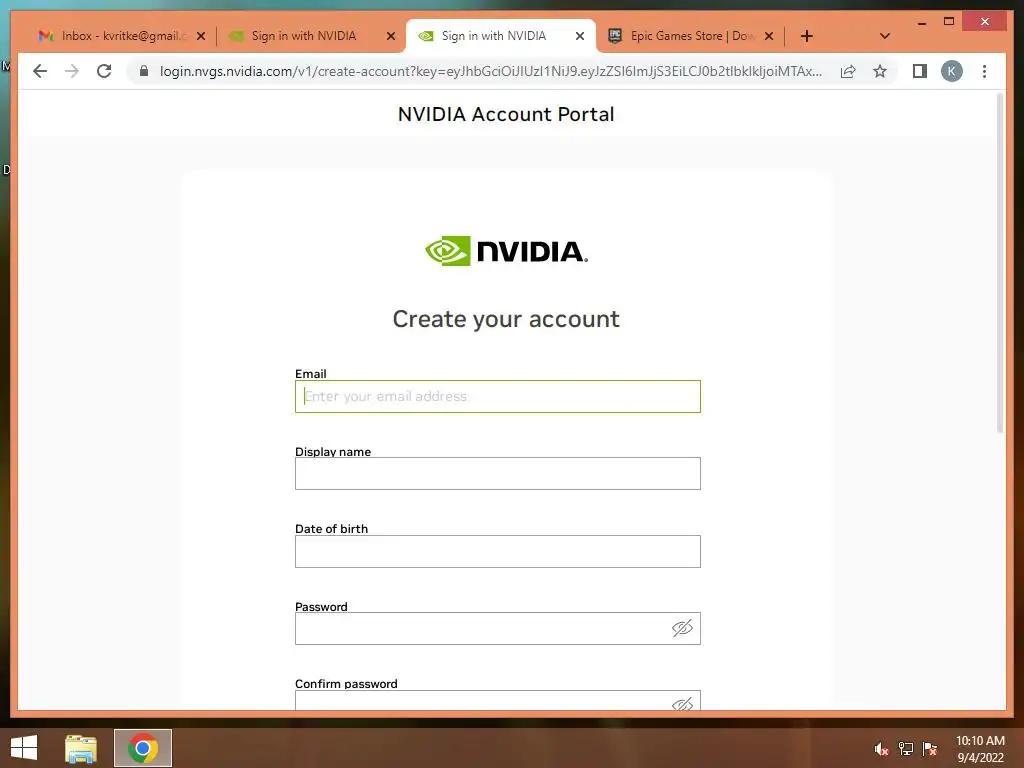Open File Explorer from the taskbar
The height and width of the screenshot is (768, 1024).
tap(80, 748)
